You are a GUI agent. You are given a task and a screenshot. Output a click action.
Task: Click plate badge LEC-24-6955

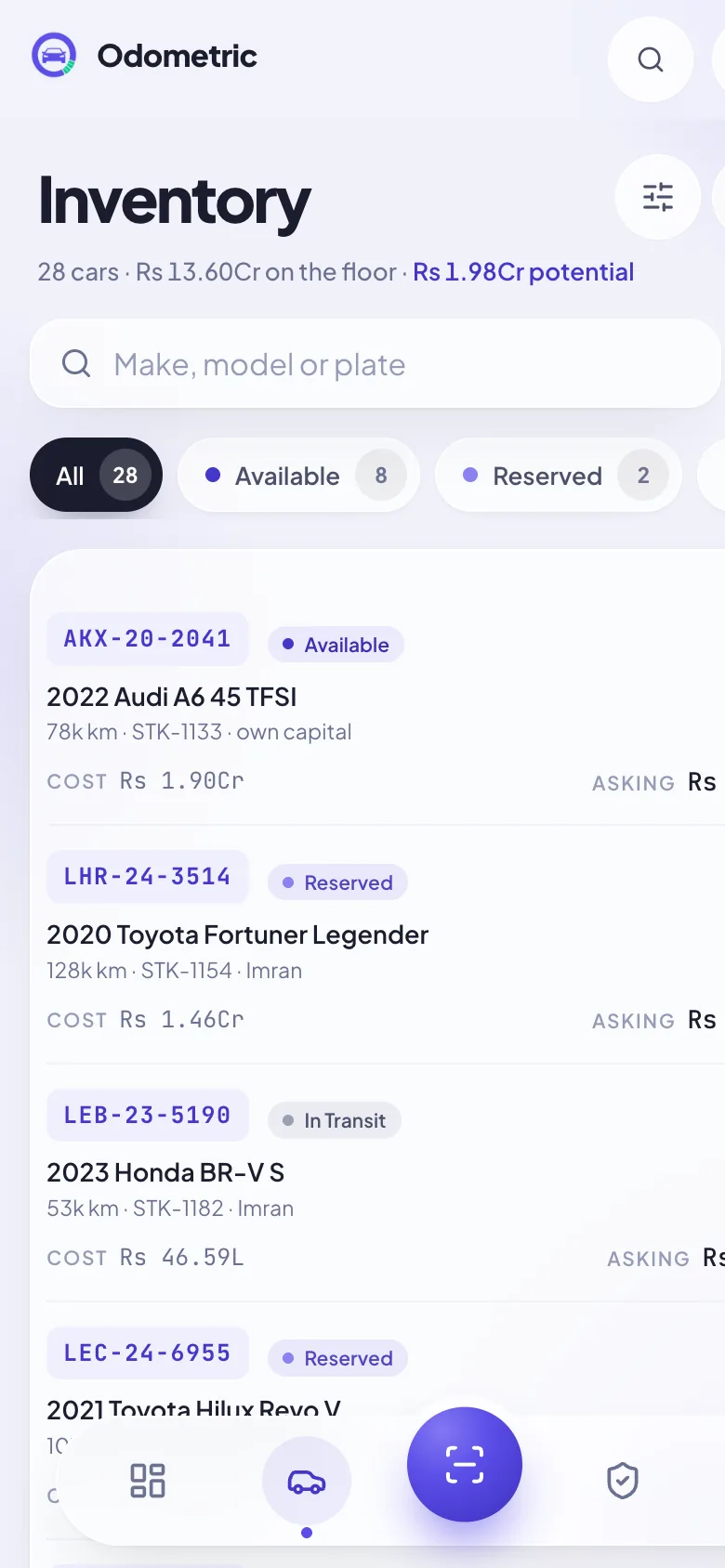tap(148, 1352)
